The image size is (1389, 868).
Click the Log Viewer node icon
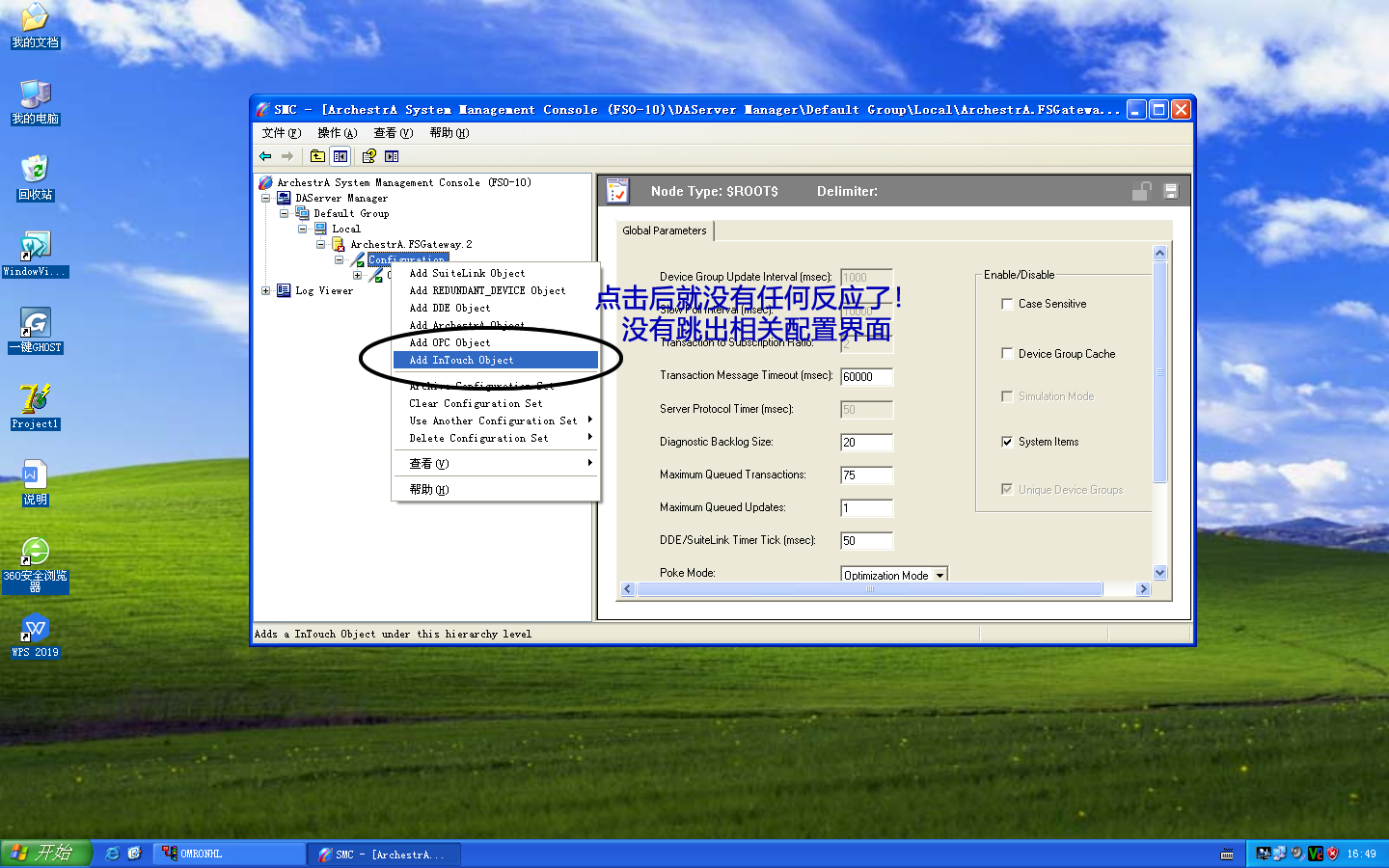pos(284,290)
